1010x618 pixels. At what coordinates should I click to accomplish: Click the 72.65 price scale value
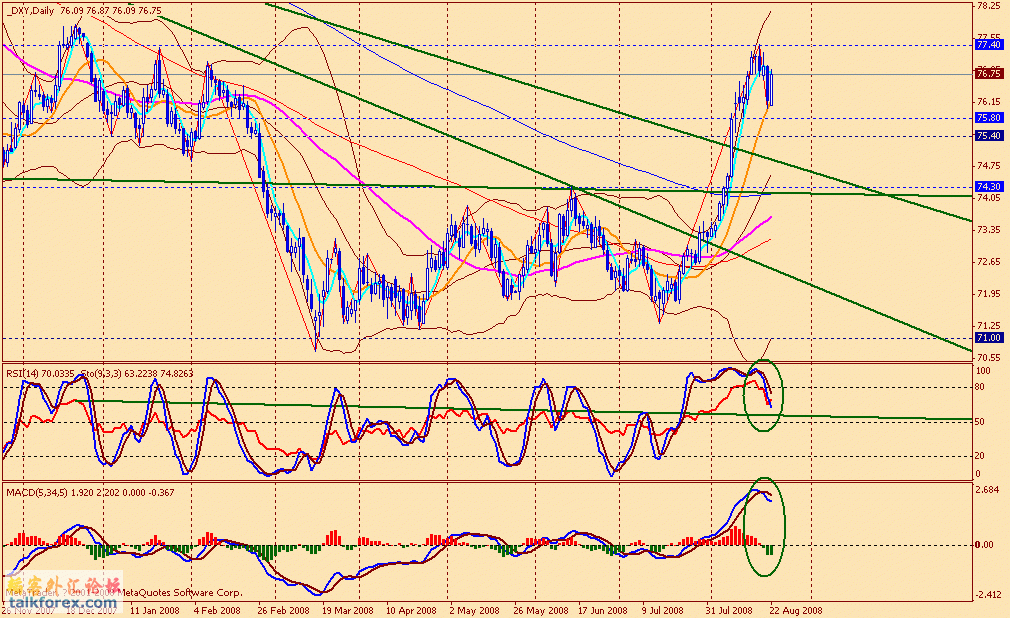988,262
